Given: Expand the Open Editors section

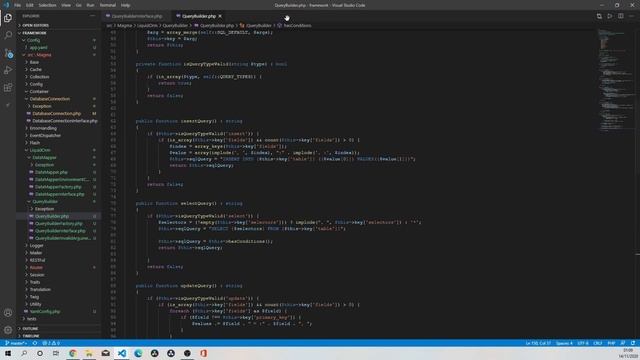Looking at the screenshot, I should tap(35, 25).
